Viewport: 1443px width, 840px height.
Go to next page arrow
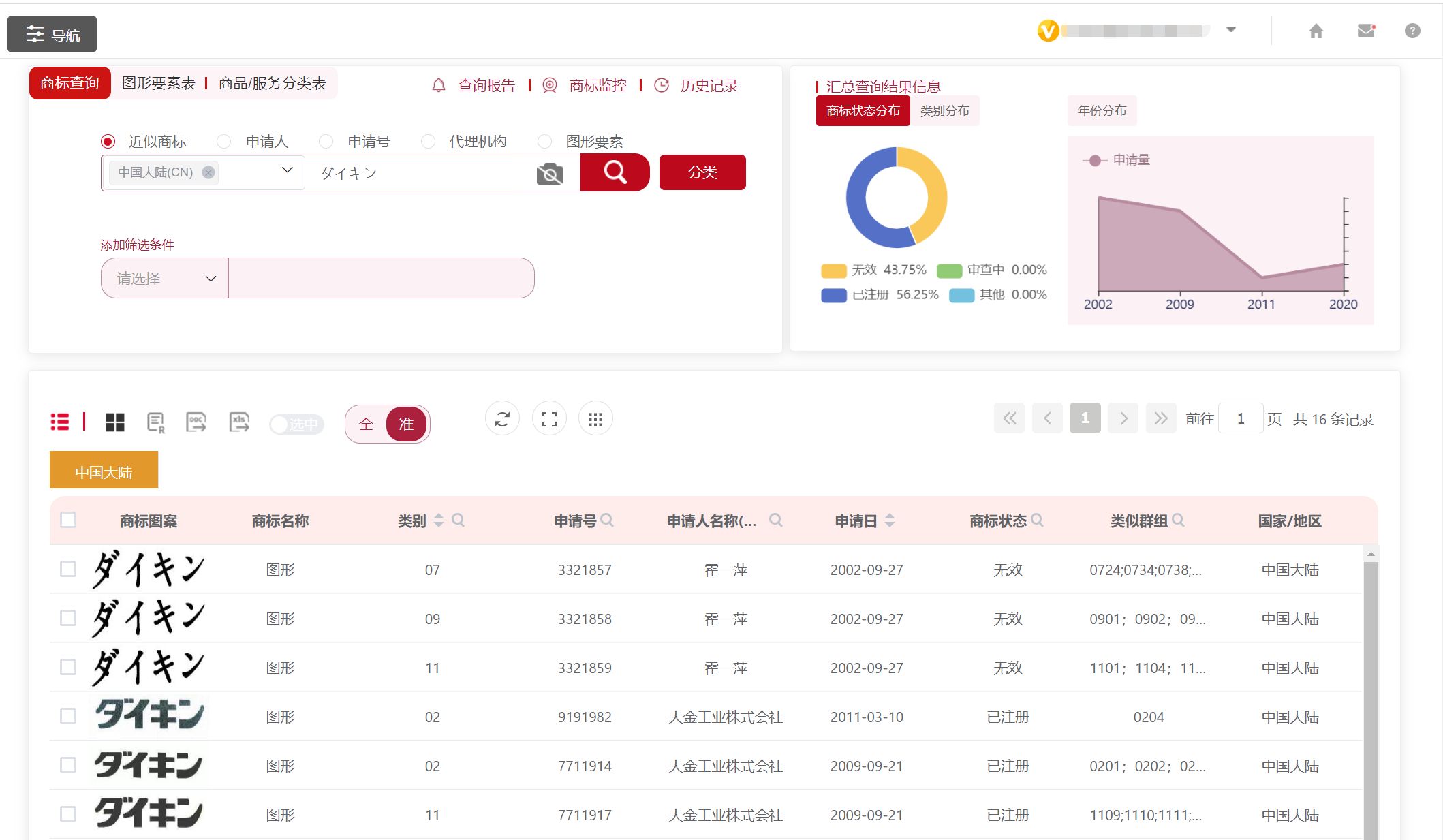pos(1123,418)
